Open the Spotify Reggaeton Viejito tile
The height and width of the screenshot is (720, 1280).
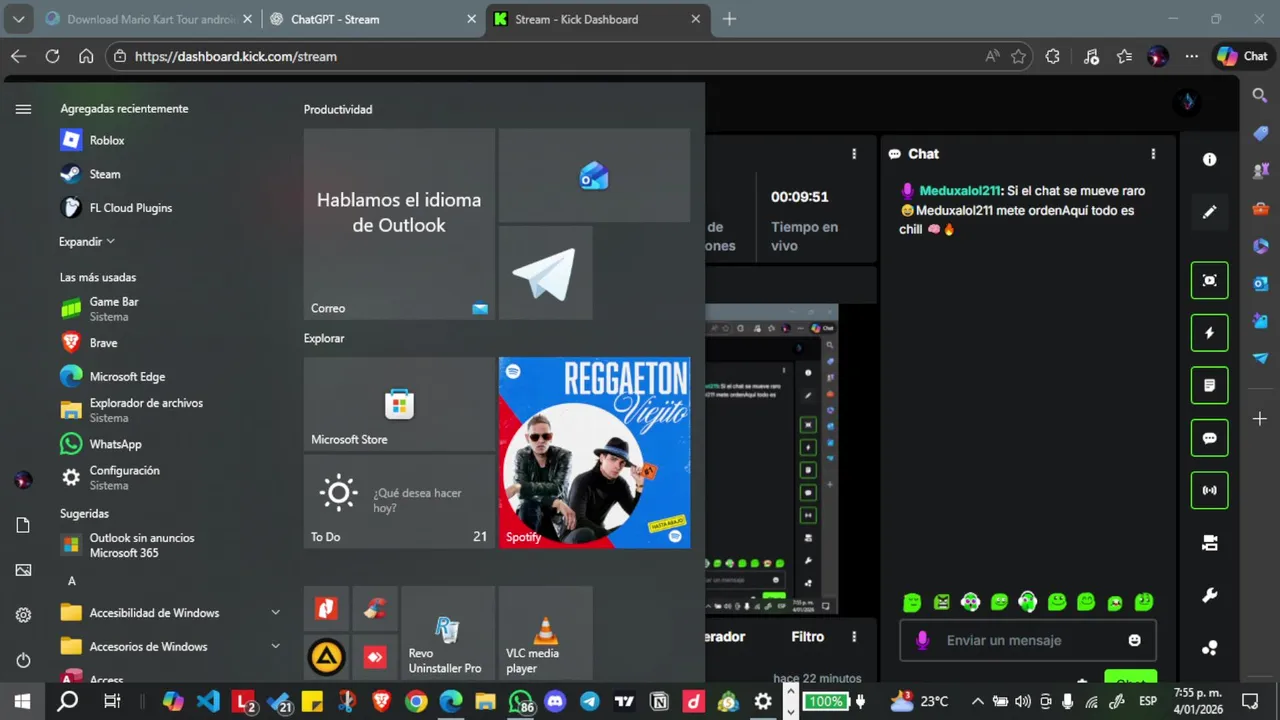[x=594, y=452]
